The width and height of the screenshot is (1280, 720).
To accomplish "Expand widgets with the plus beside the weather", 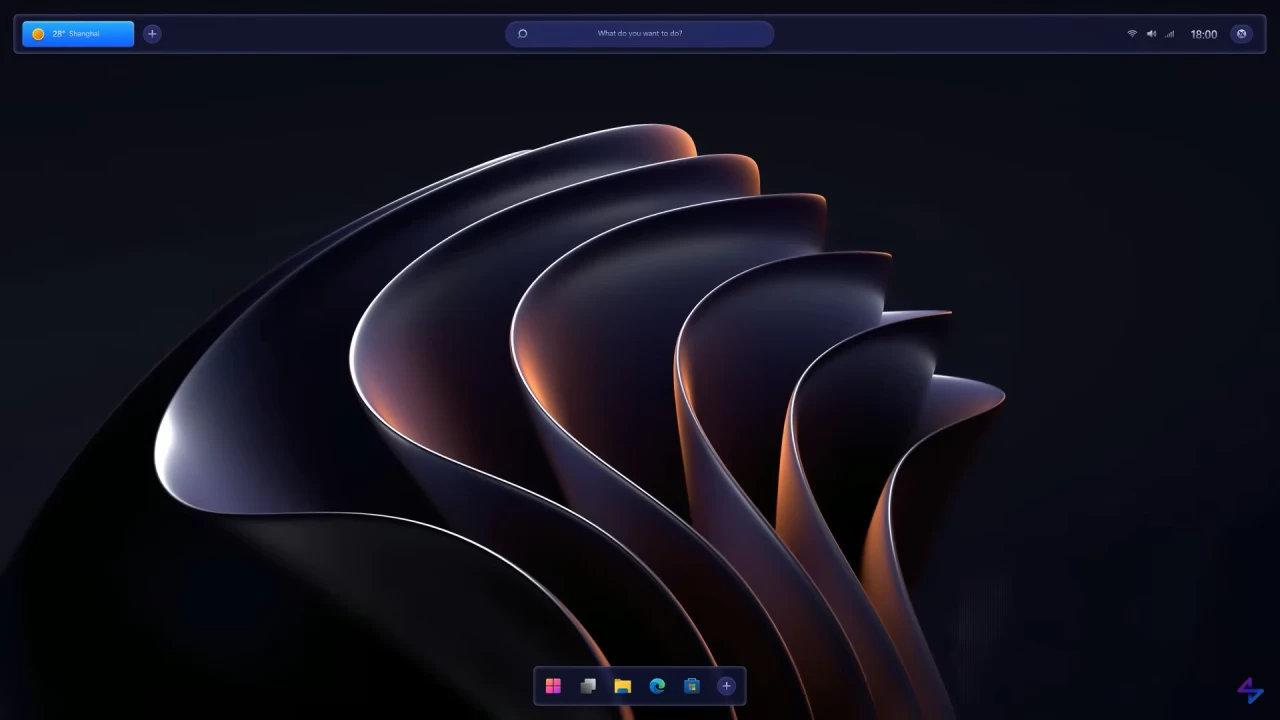I will click(152, 33).
